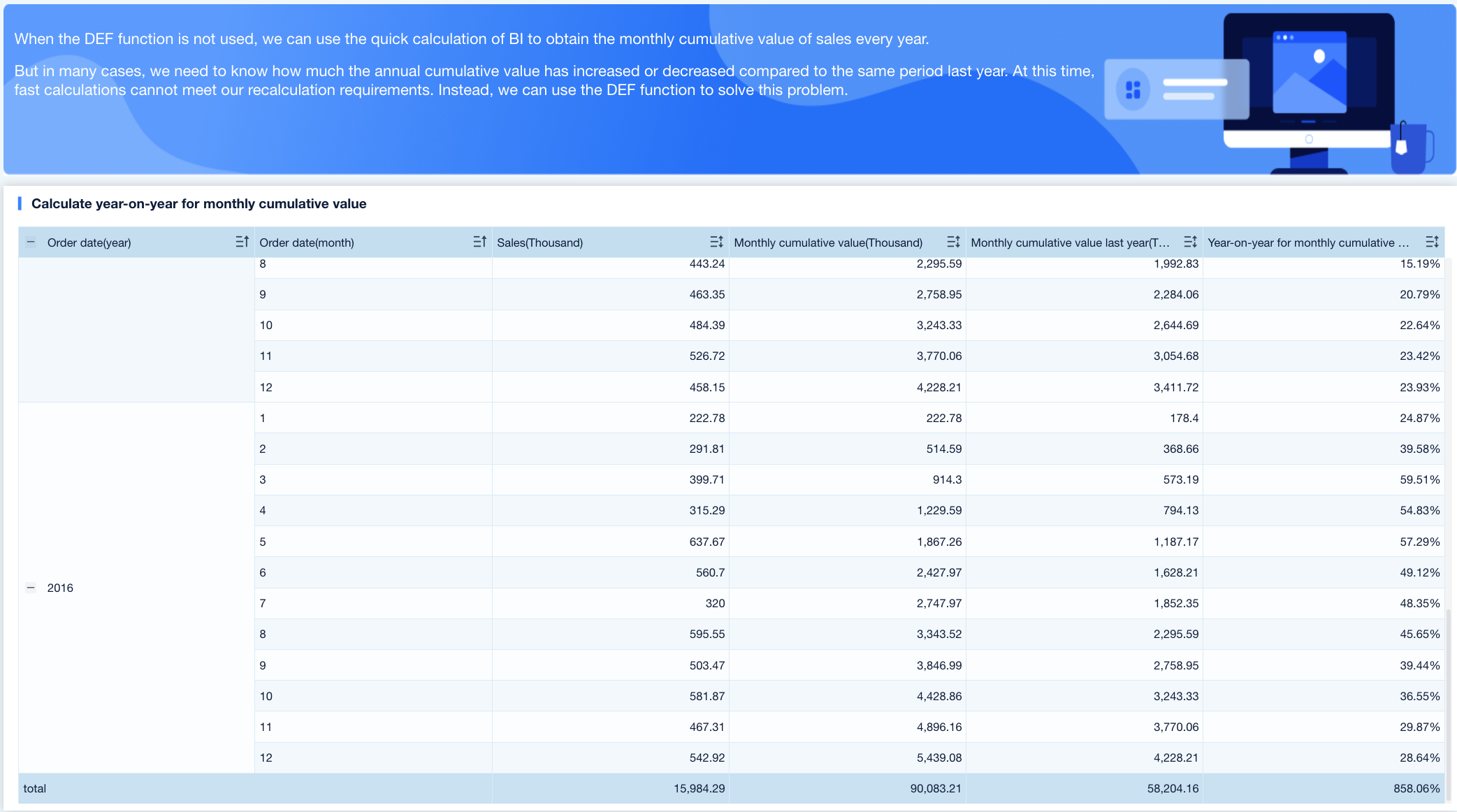Sort Year-on-year for monthly cumulative column
Screen dimensions: 1457x812
tap(1432, 242)
